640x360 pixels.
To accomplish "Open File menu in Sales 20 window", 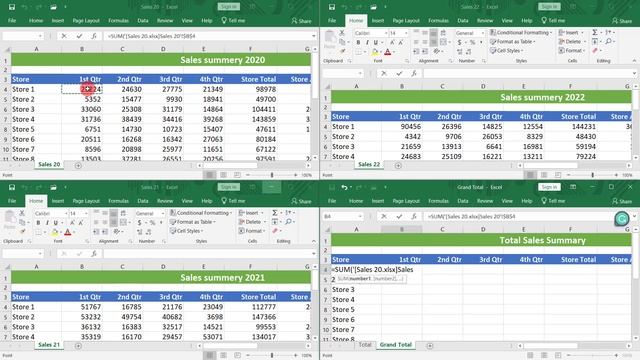I will tap(12, 20).
